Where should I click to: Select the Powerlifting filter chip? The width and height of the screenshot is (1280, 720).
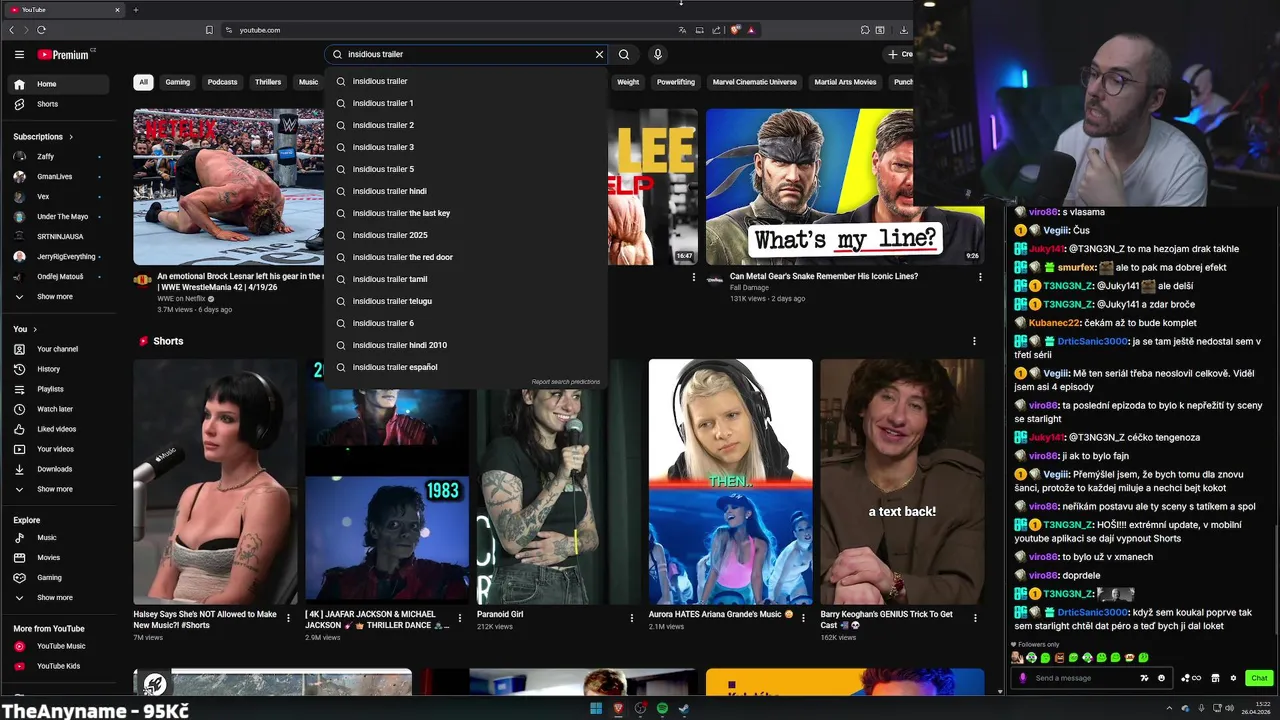click(676, 82)
